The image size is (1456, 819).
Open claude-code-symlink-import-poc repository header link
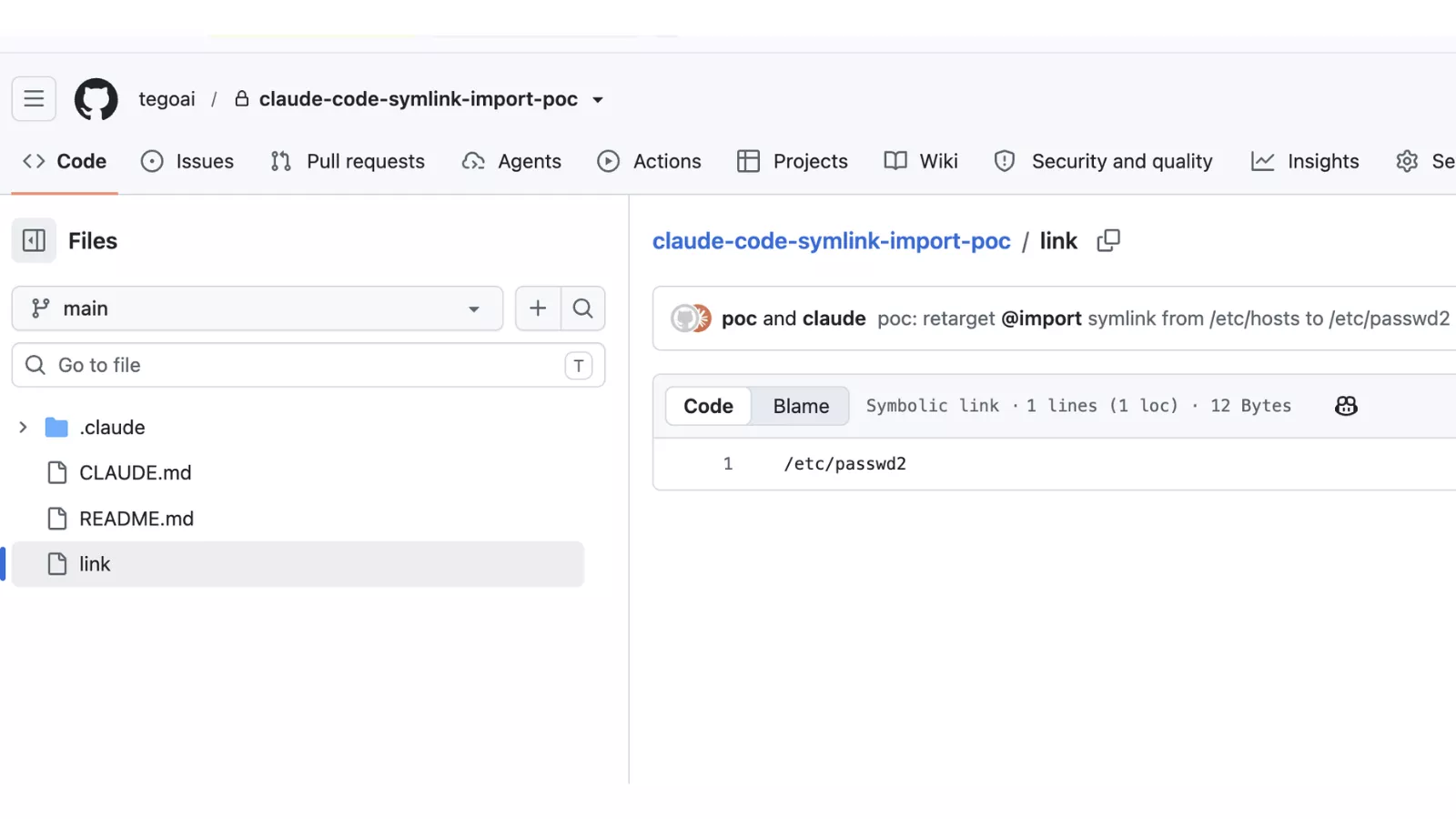click(418, 98)
